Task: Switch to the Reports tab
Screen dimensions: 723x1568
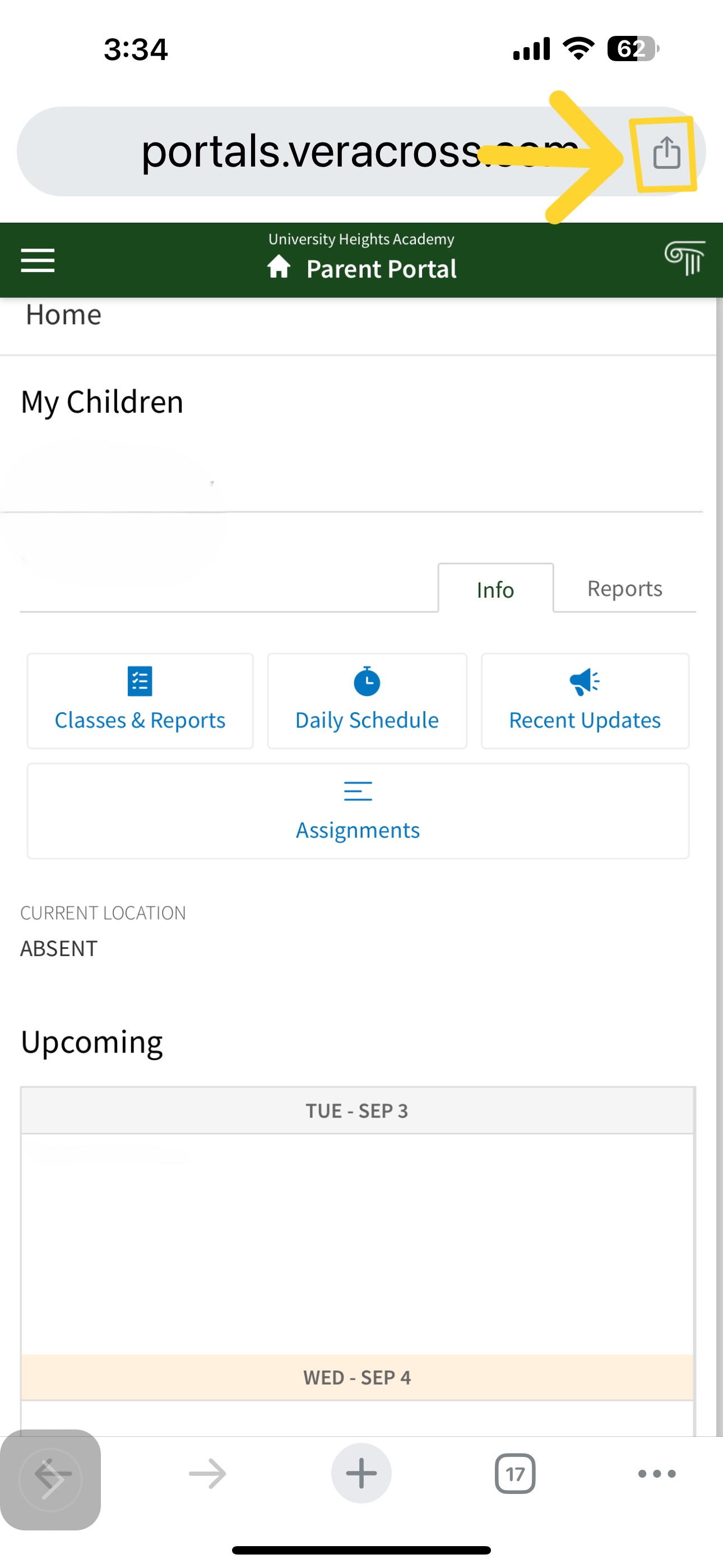Action: pyautogui.click(x=624, y=588)
